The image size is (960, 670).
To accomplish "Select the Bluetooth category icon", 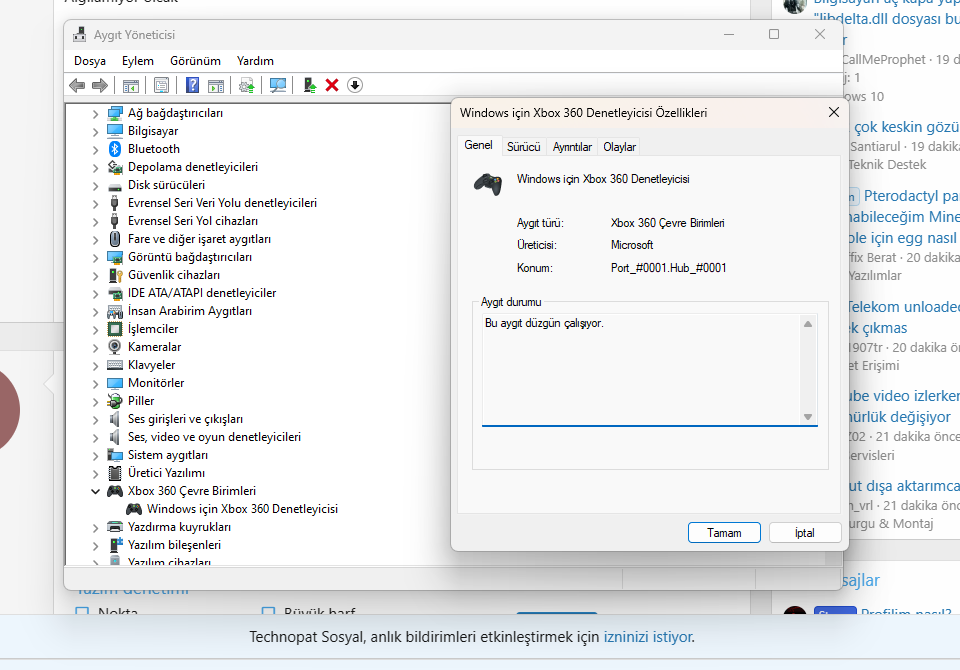I will point(114,149).
